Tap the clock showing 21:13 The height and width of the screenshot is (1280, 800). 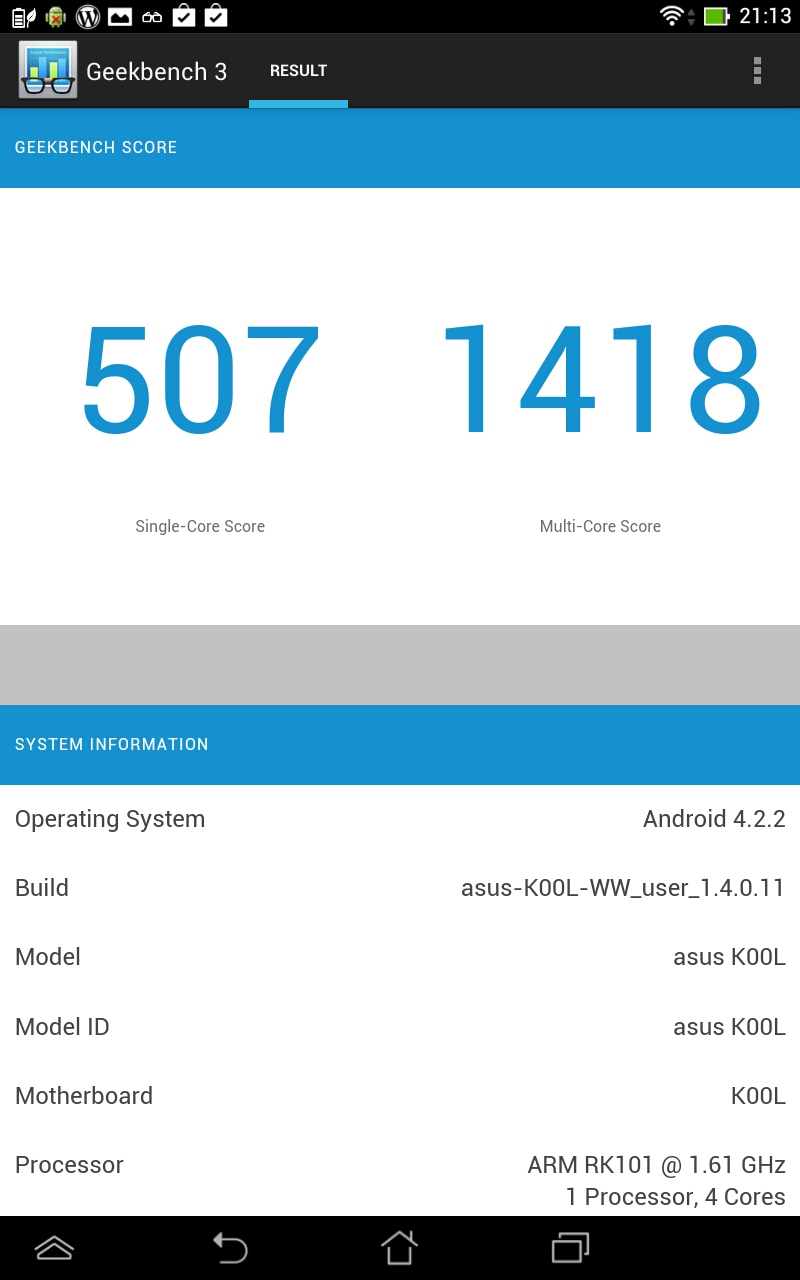point(765,16)
